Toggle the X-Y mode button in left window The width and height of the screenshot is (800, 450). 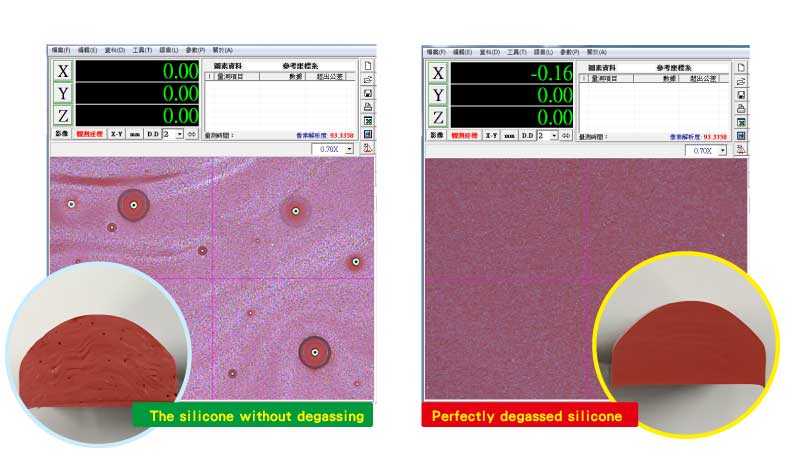click(117, 133)
